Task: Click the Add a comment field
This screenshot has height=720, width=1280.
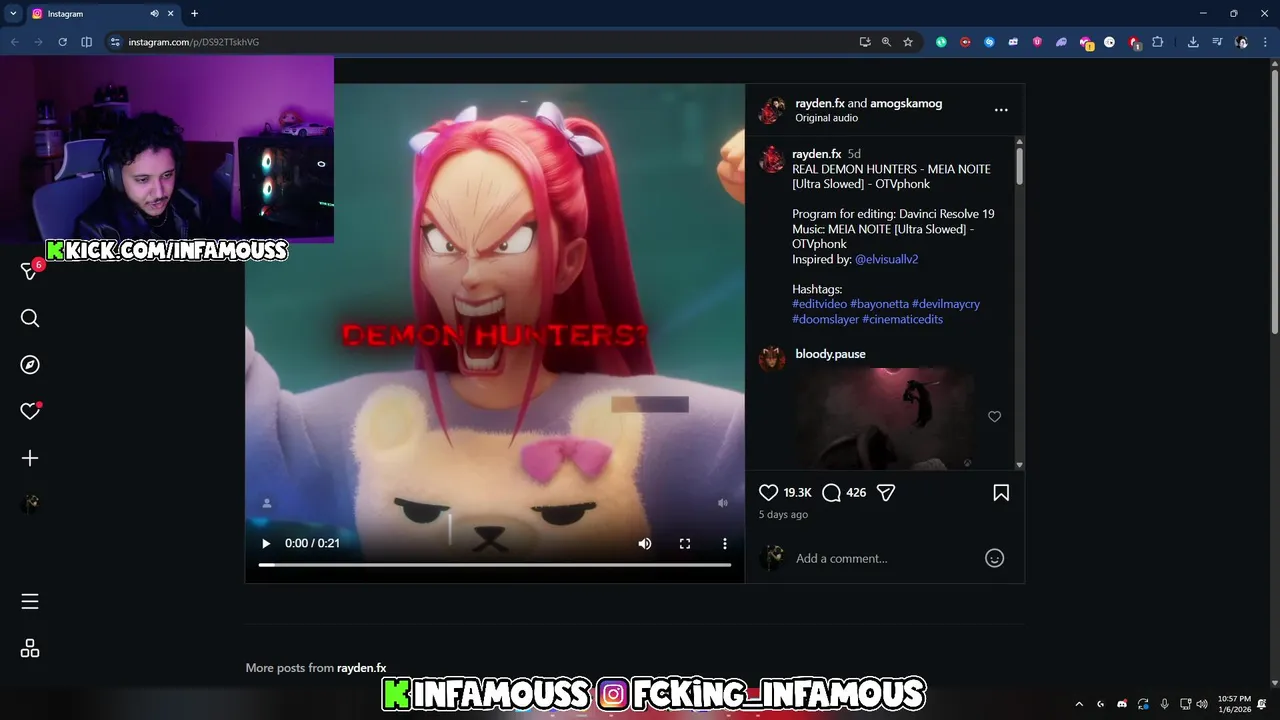Action: pos(885,558)
